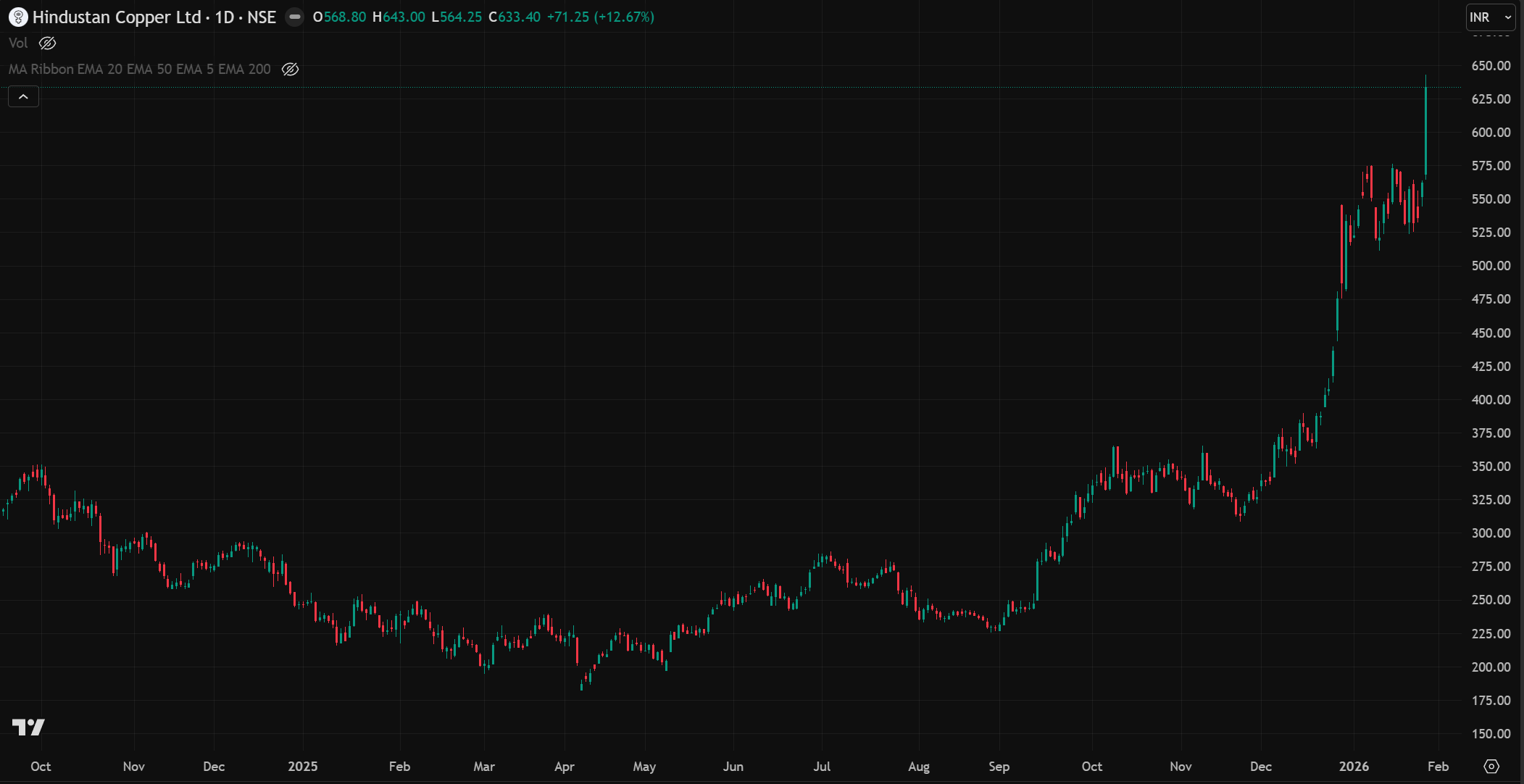Screen dimensions: 1524x784
Task: Select the Vol indicator label
Action: click(x=18, y=43)
